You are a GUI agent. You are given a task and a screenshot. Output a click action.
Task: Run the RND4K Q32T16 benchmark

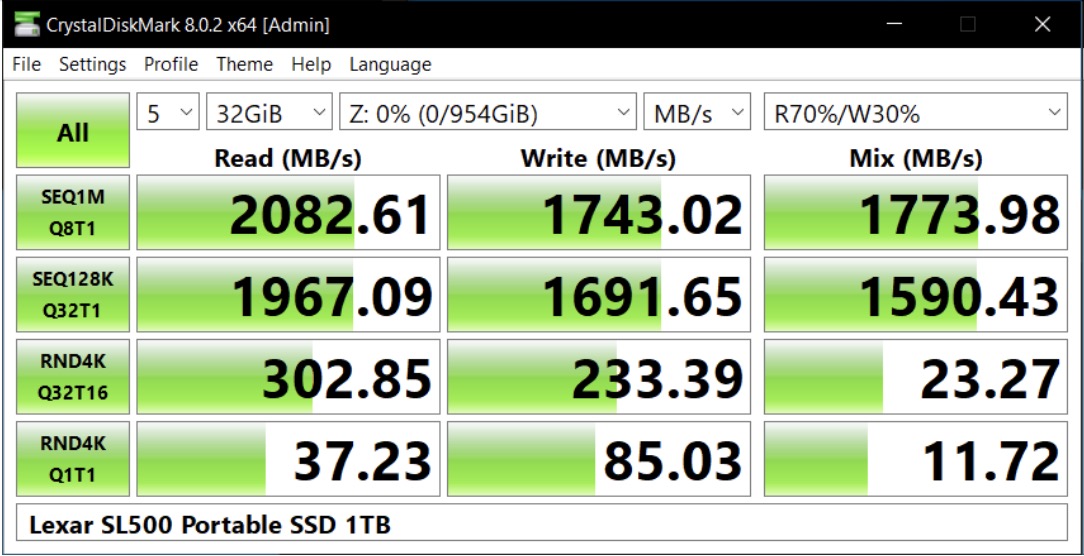(x=73, y=376)
